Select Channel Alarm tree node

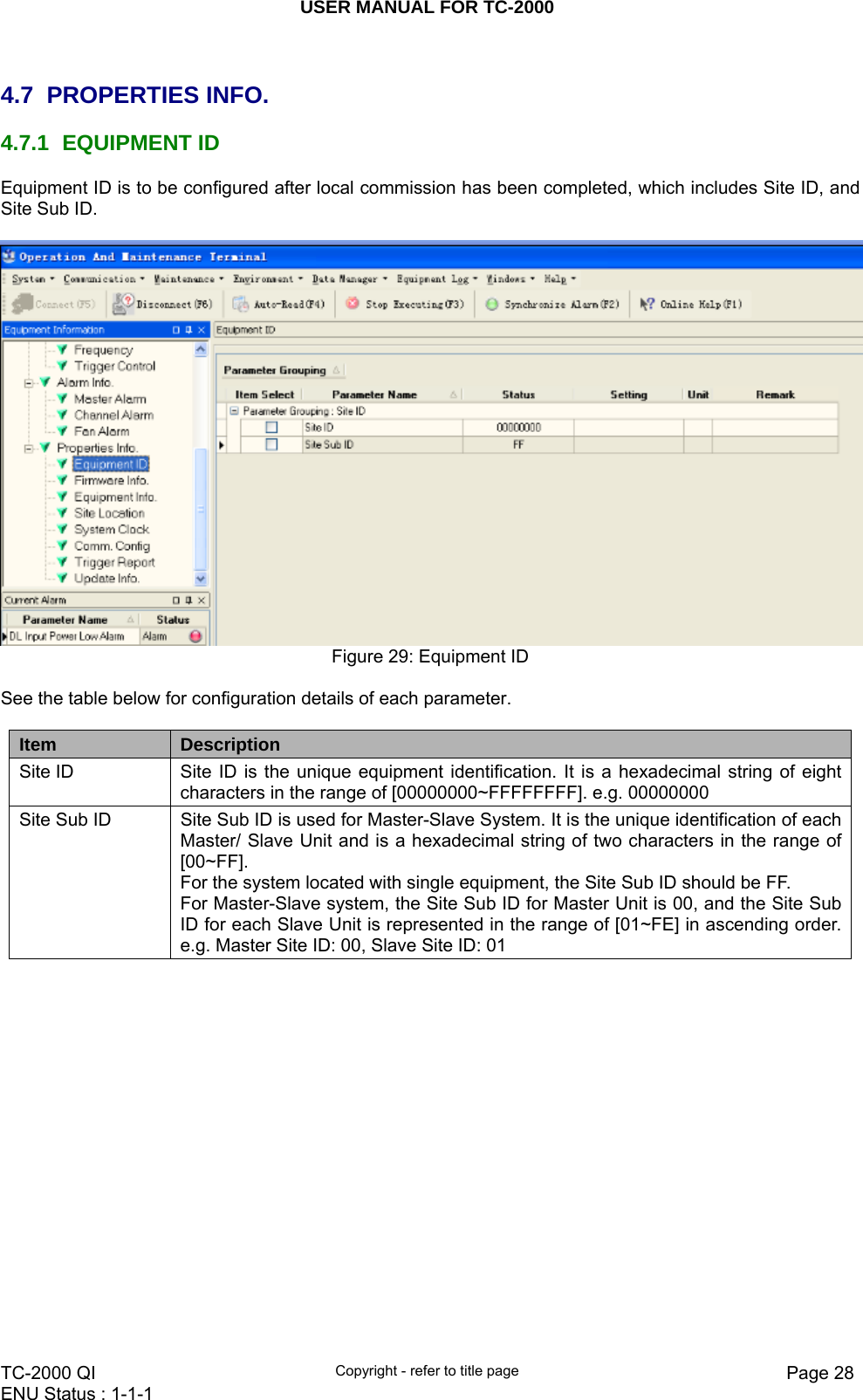tap(113, 415)
